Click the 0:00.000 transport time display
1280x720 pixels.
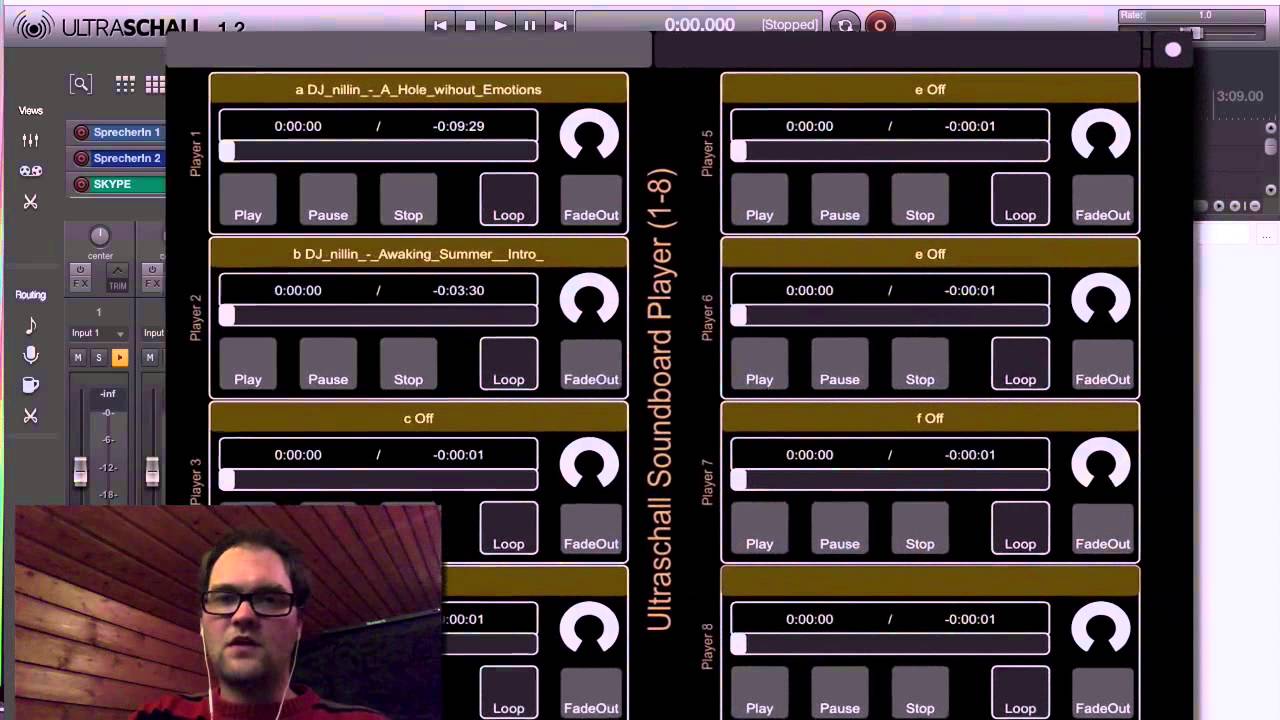click(700, 25)
